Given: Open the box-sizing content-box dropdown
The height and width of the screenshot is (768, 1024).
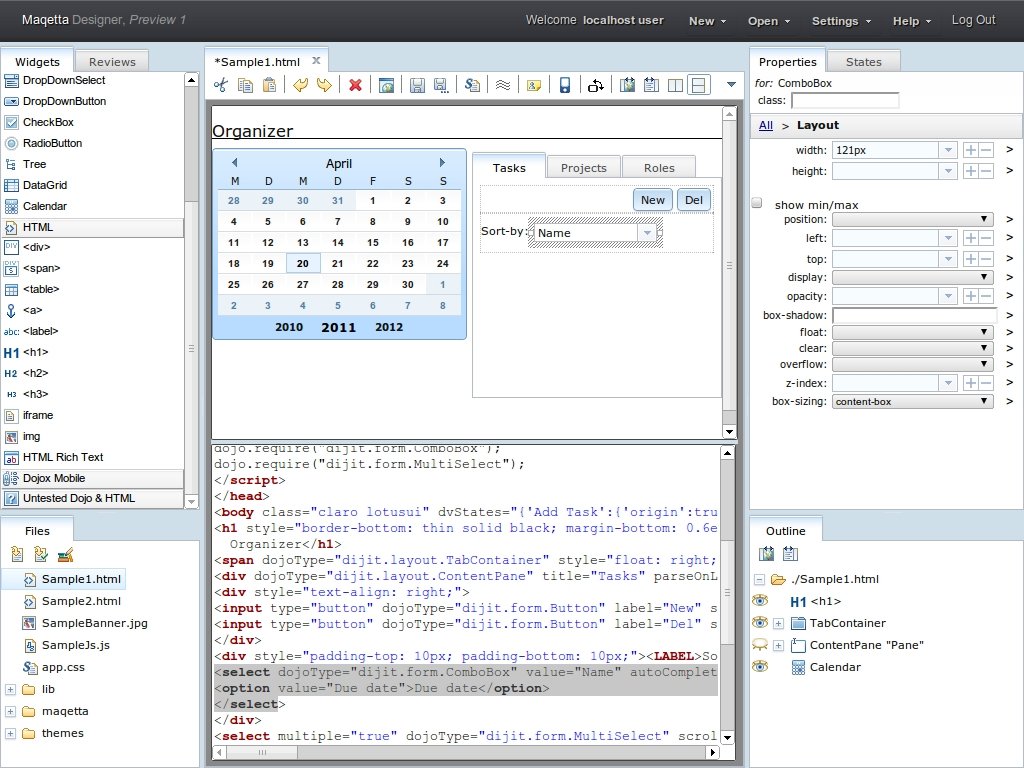Looking at the screenshot, I should (913, 402).
